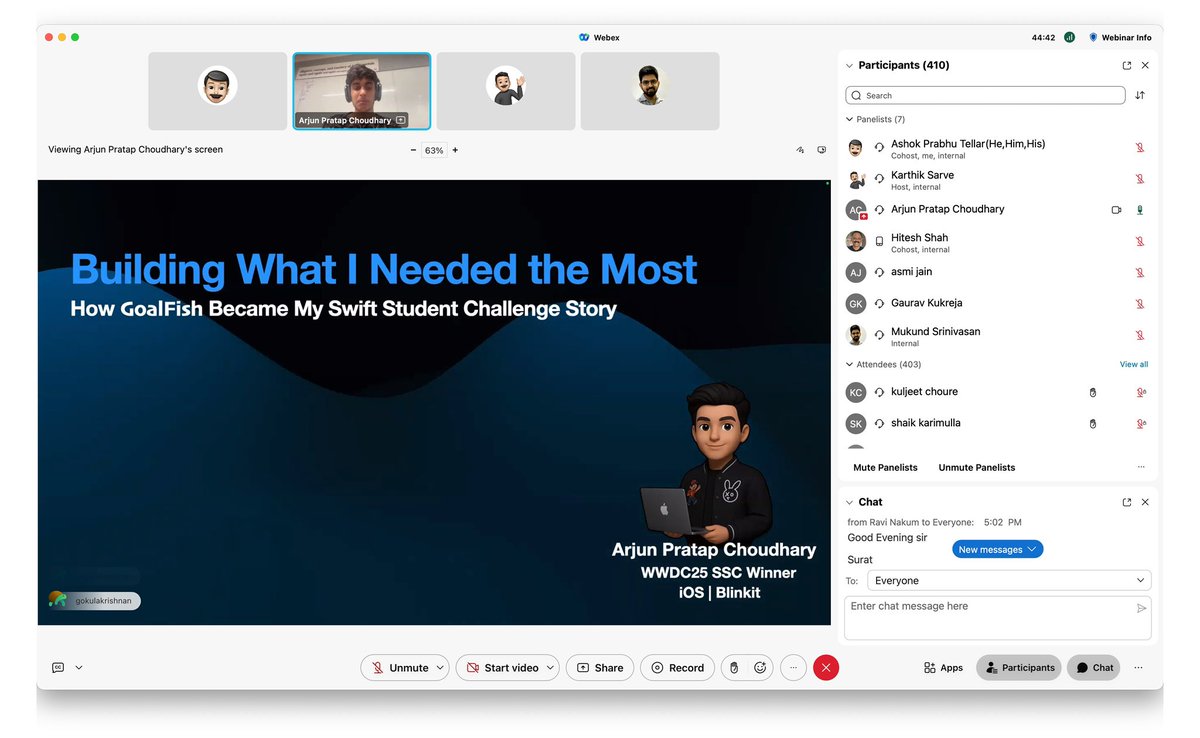This screenshot has height=738, width=1200.
Task: Open more options in Participants panel footer
Action: pyautogui.click(x=1141, y=468)
